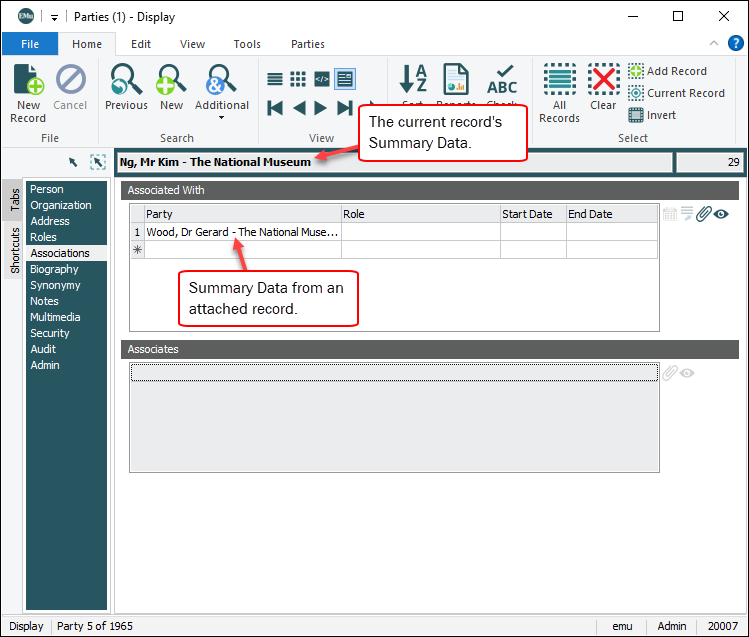Go to the Previous search
This screenshot has height=637, width=749.
[126, 84]
